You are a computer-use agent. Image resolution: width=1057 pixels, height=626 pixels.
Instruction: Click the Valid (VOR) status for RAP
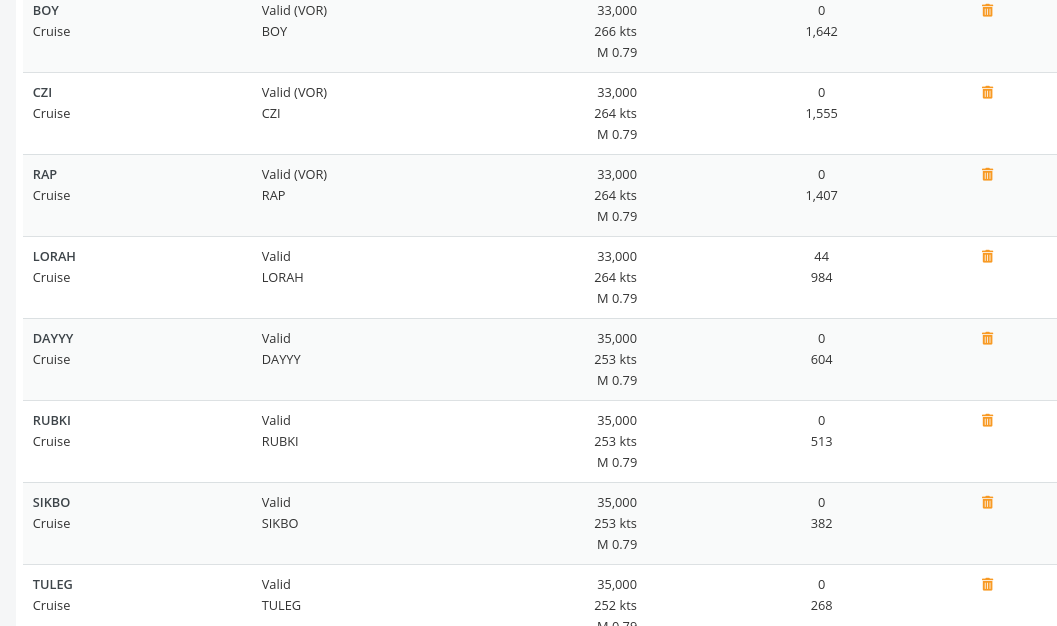click(294, 174)
